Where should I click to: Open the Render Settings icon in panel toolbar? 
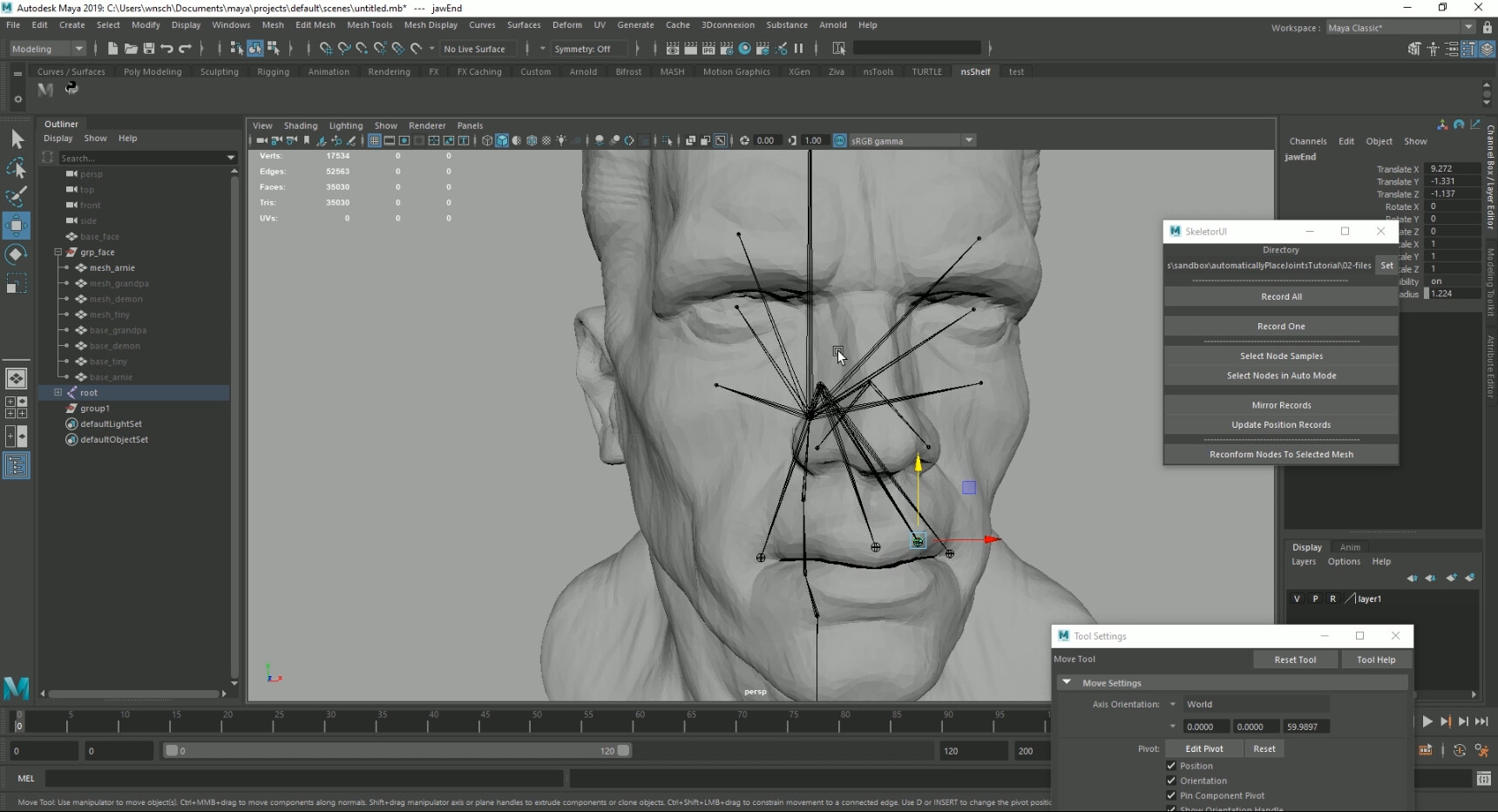point(727,49)
